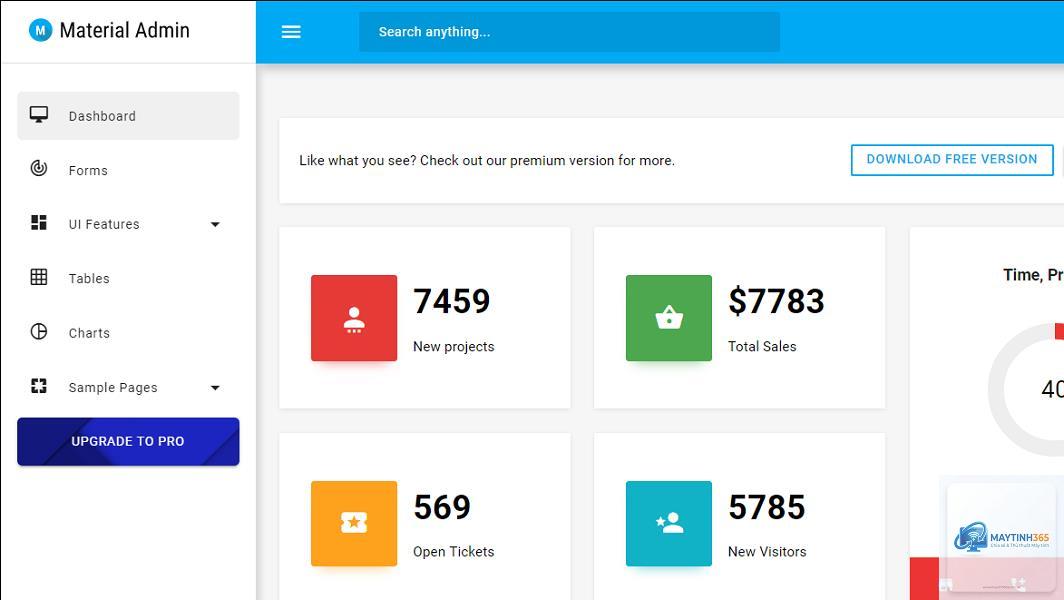Viewport: 1064px width, 600px height.
Task: Click the orange Open Tickets icon
Action: (x=354, y=523)
